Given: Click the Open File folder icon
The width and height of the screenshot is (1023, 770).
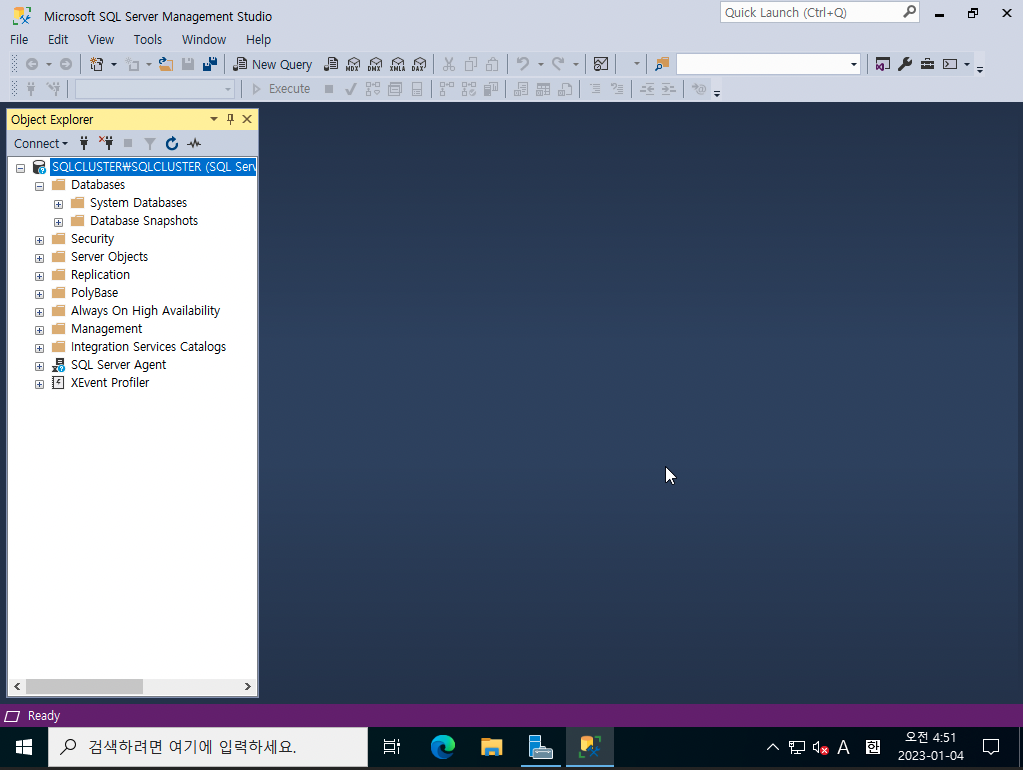Looking at the screenshot, I should tap(166, 64).
